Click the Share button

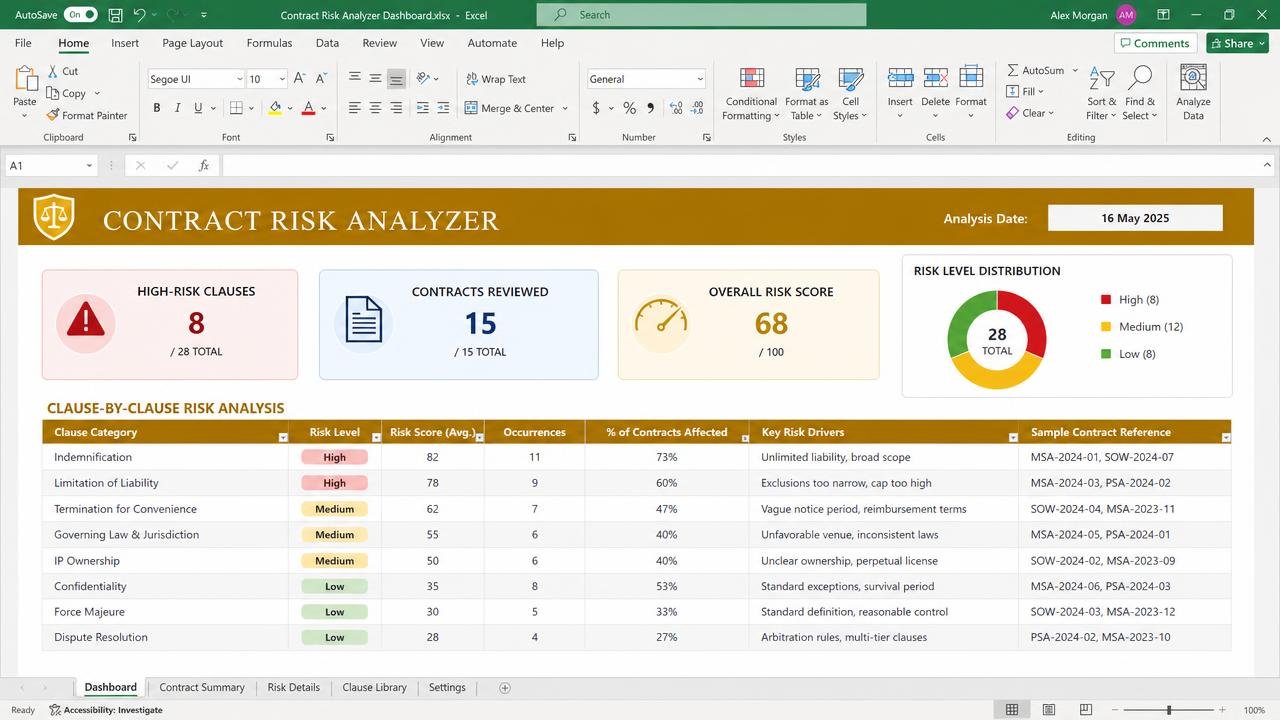click(1237, 43)
